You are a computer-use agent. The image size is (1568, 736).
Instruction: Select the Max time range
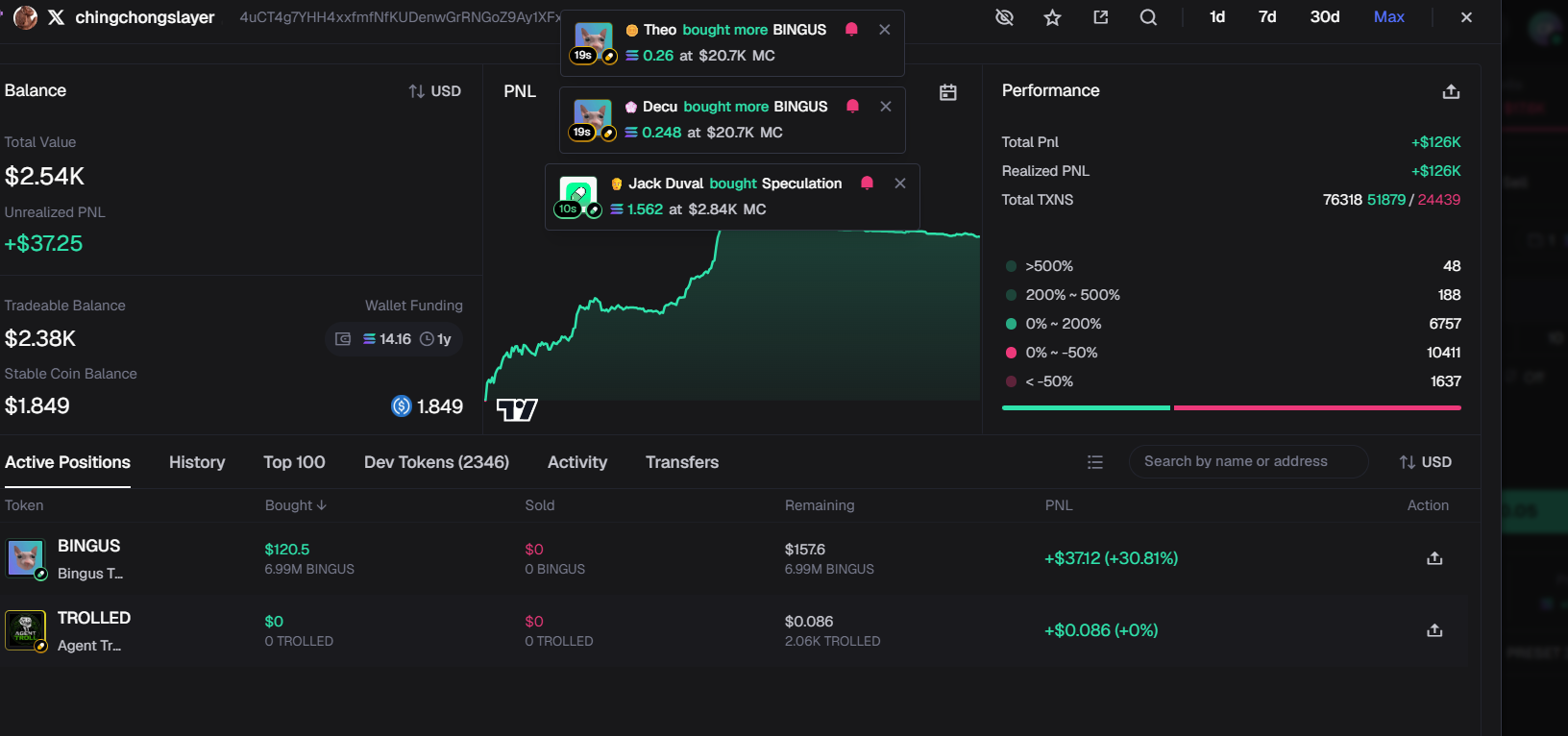pyautogui.click(x=1388, y=17)
